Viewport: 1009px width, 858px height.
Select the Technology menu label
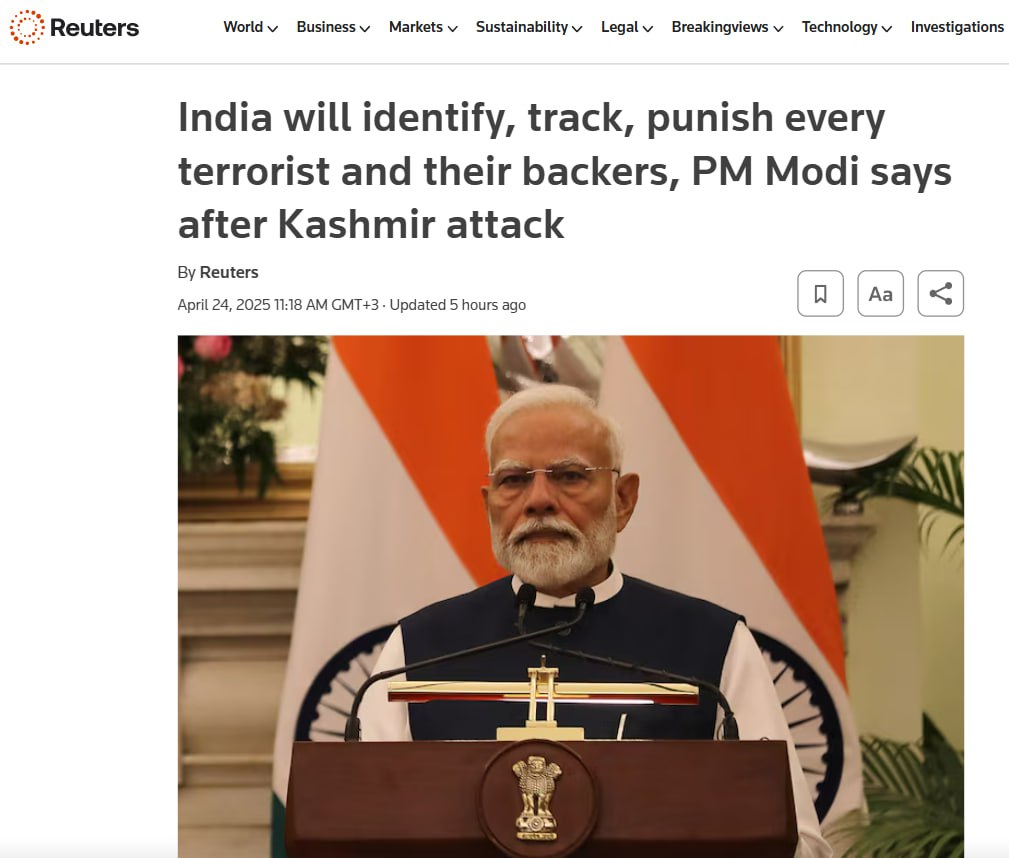tap(839, 27)
